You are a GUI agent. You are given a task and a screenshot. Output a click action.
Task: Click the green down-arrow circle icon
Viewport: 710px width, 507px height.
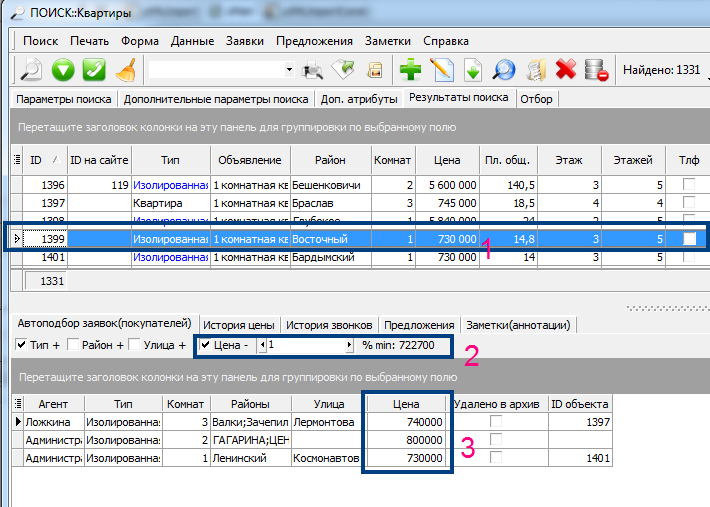click(x=64, y=69)
